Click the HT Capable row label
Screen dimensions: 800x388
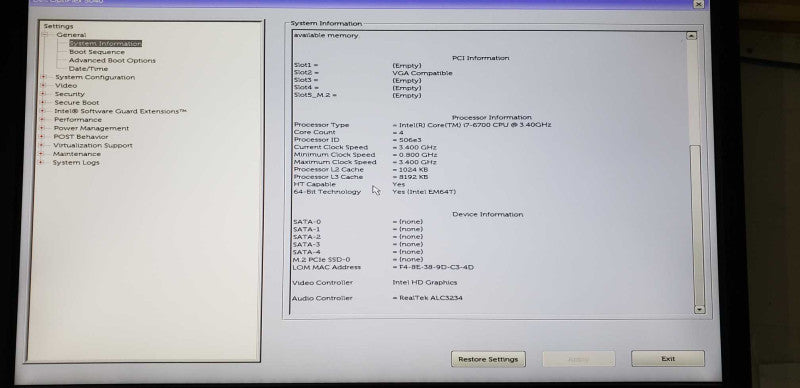coord(315,184)
